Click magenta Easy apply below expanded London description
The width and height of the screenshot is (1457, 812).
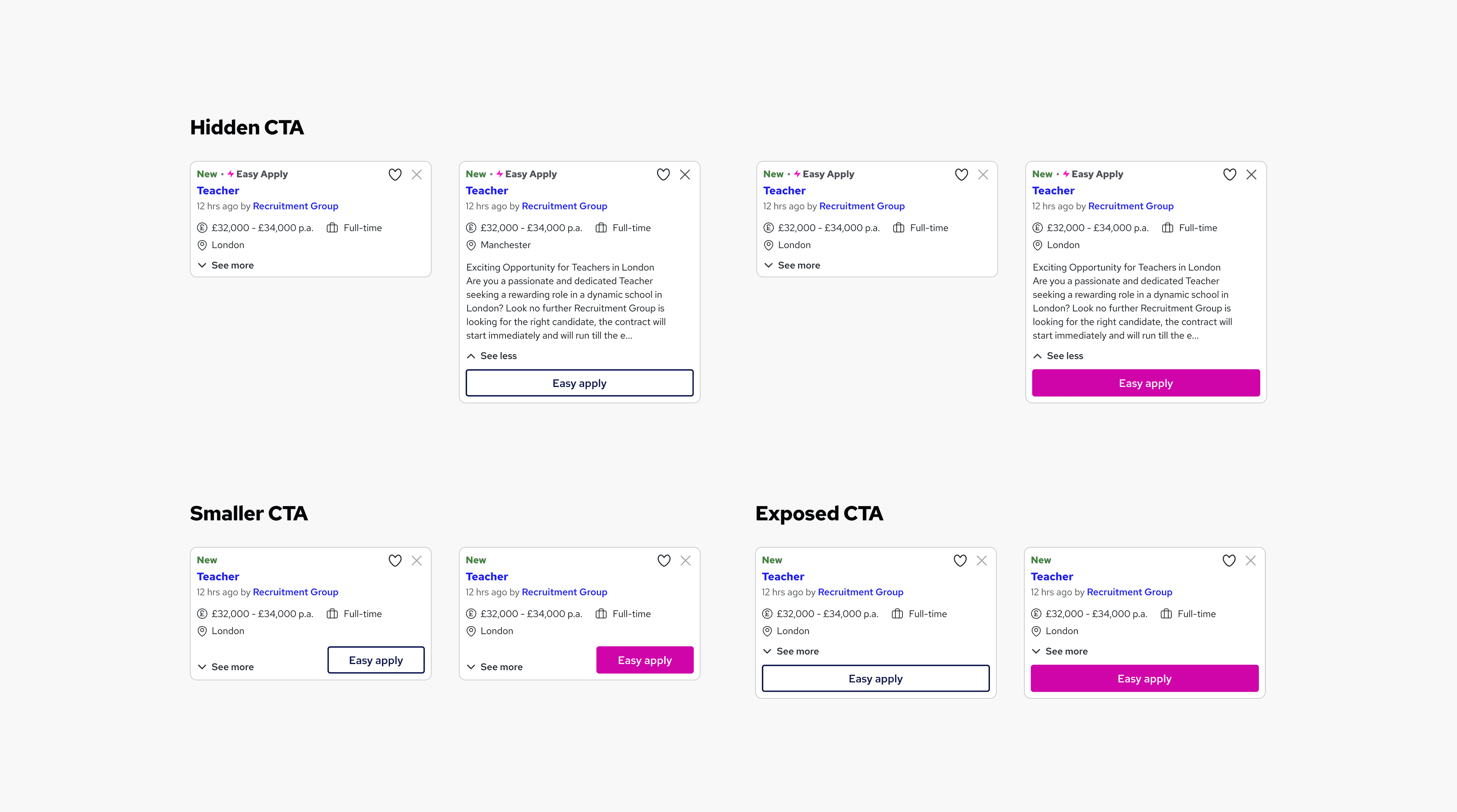coord(1146,383)
